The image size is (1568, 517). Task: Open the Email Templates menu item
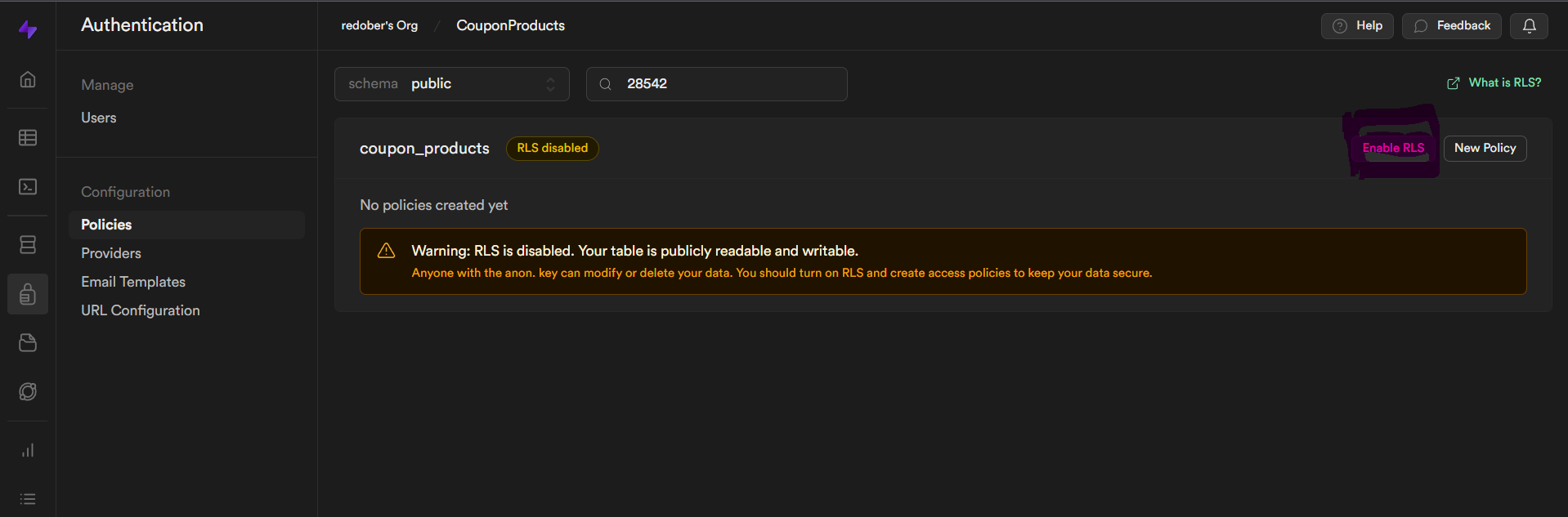133,282
